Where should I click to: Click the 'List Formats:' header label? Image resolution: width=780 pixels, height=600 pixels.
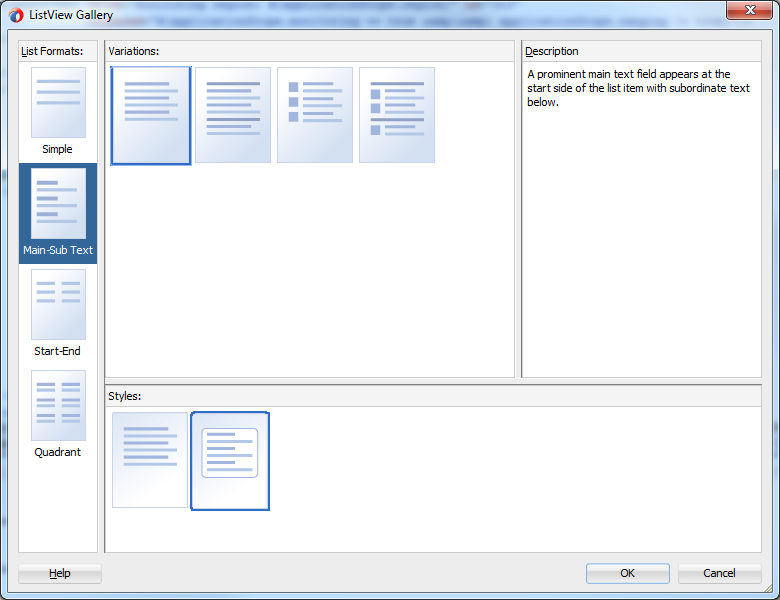point(52,51)
